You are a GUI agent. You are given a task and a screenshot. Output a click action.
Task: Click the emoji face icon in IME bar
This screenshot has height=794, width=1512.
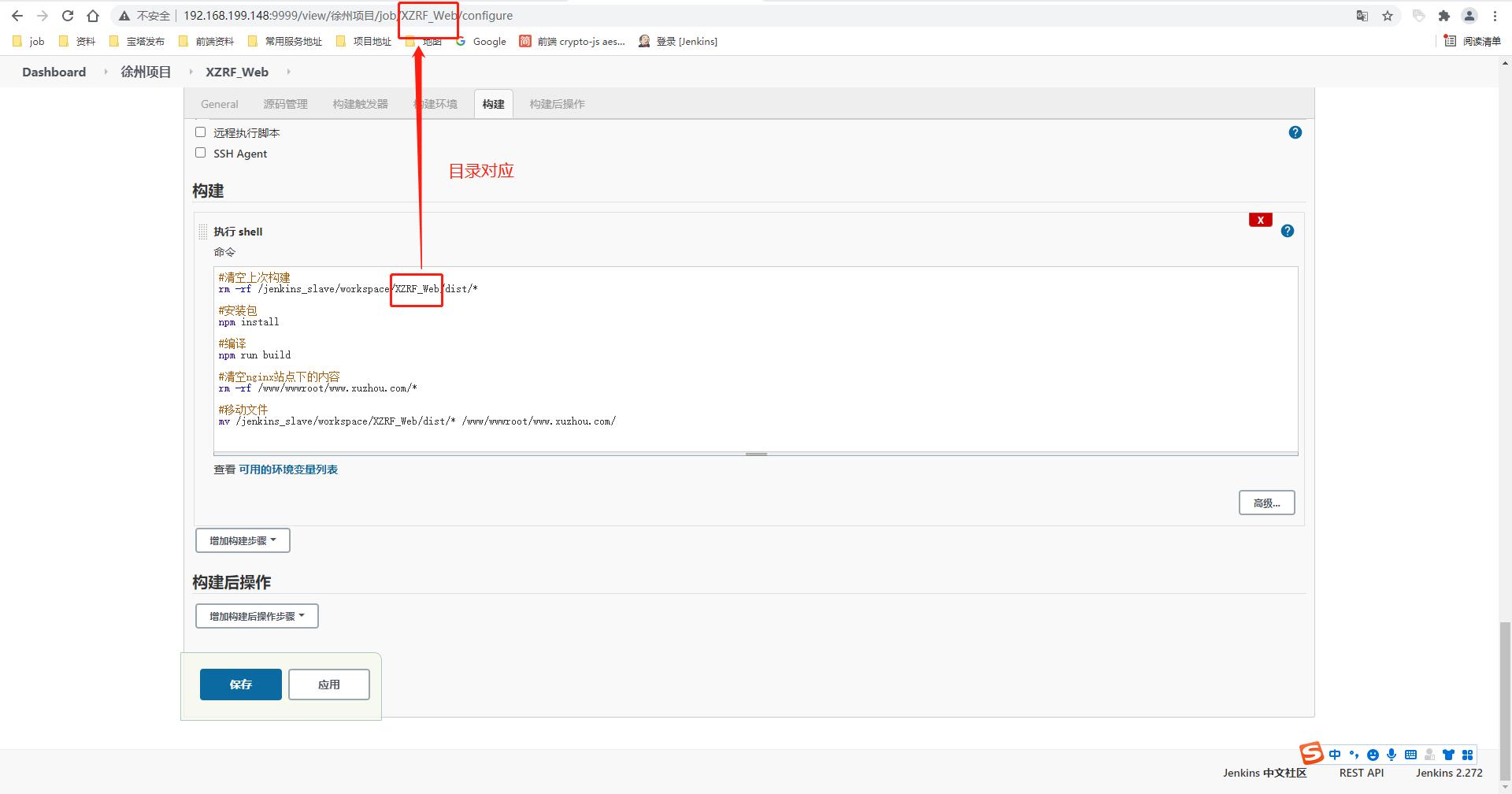click(1373, 755)
